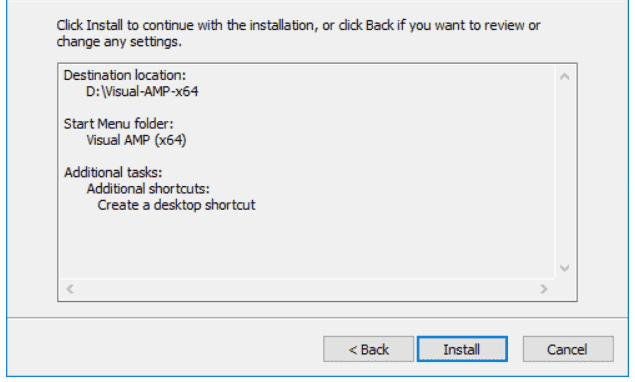Click the horizontal scroll left arrow
The image size is (635, 382).
point(70,289)
